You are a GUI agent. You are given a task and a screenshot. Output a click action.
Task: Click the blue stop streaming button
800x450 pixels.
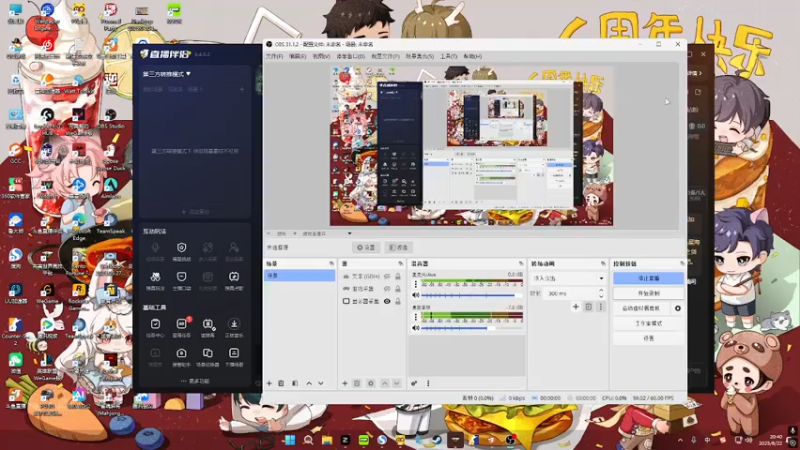pos(648,278)
